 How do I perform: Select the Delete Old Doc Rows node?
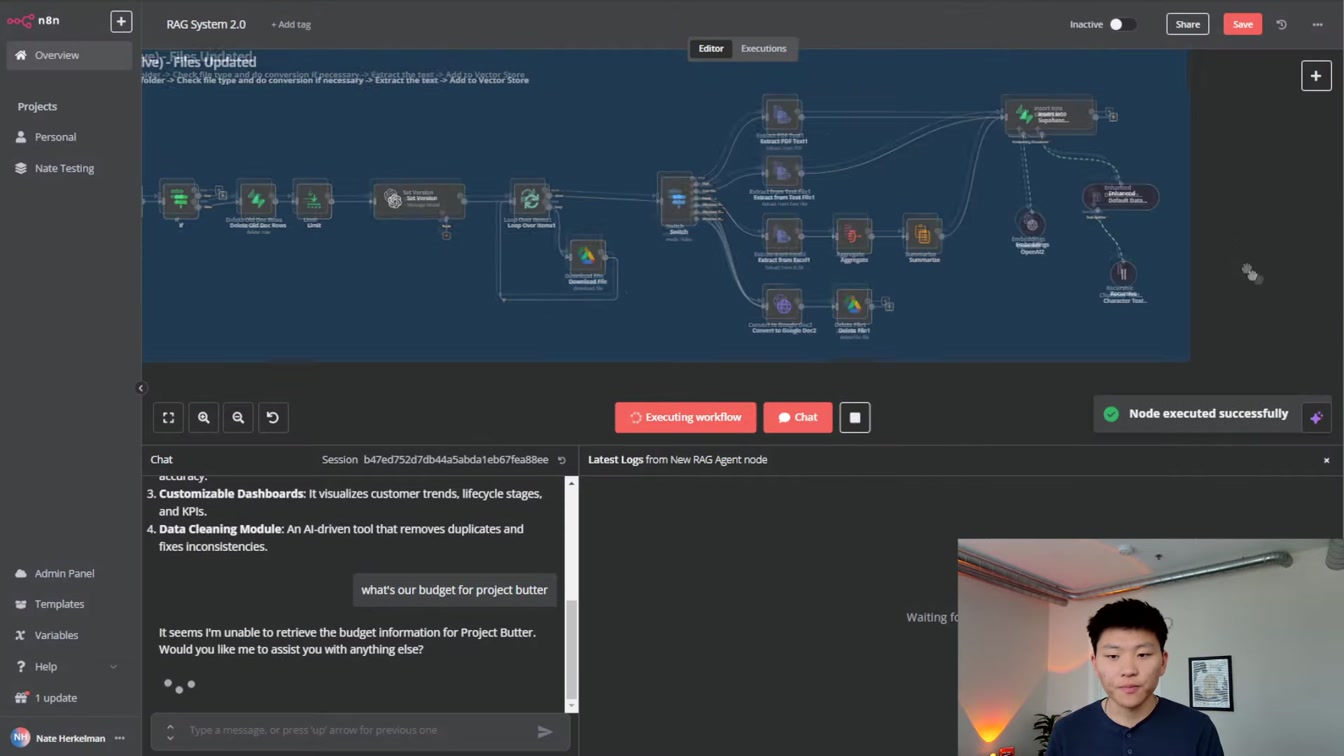click(257, 199)
